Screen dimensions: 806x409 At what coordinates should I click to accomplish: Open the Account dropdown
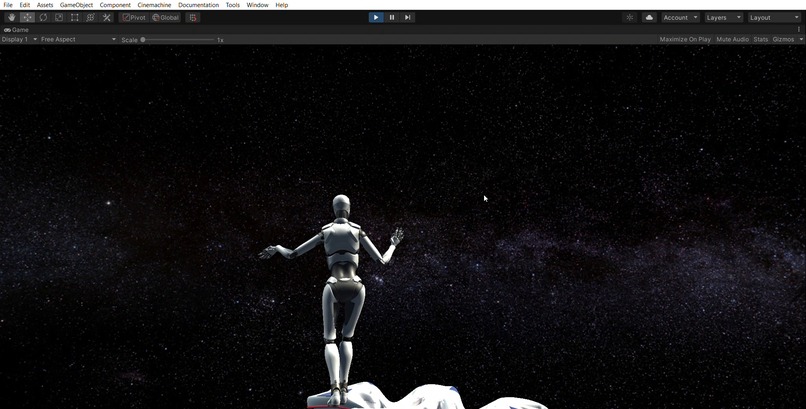click(681, 17)
